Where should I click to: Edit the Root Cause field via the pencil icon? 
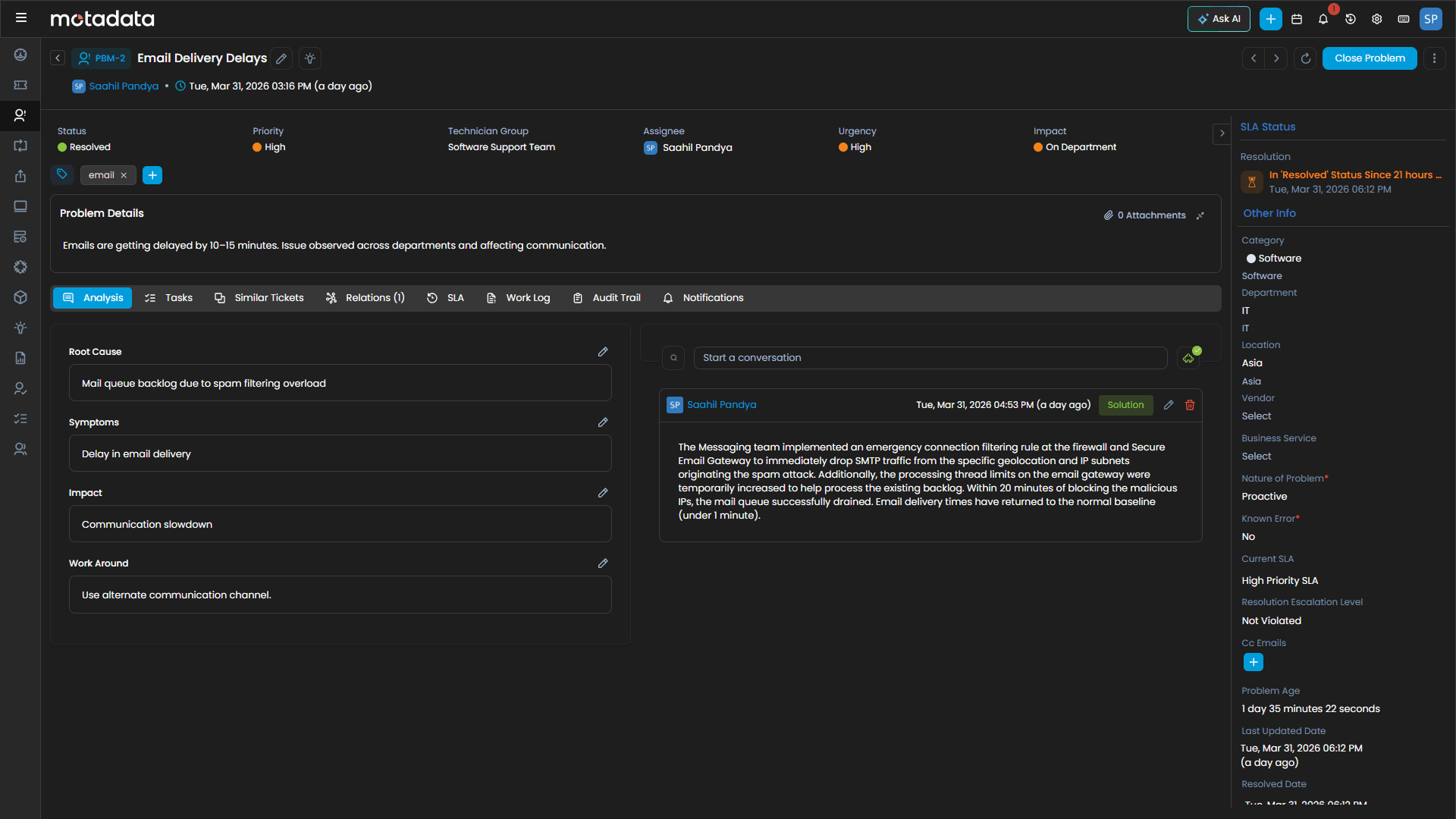pyautogui.click(x=603, y=352)
